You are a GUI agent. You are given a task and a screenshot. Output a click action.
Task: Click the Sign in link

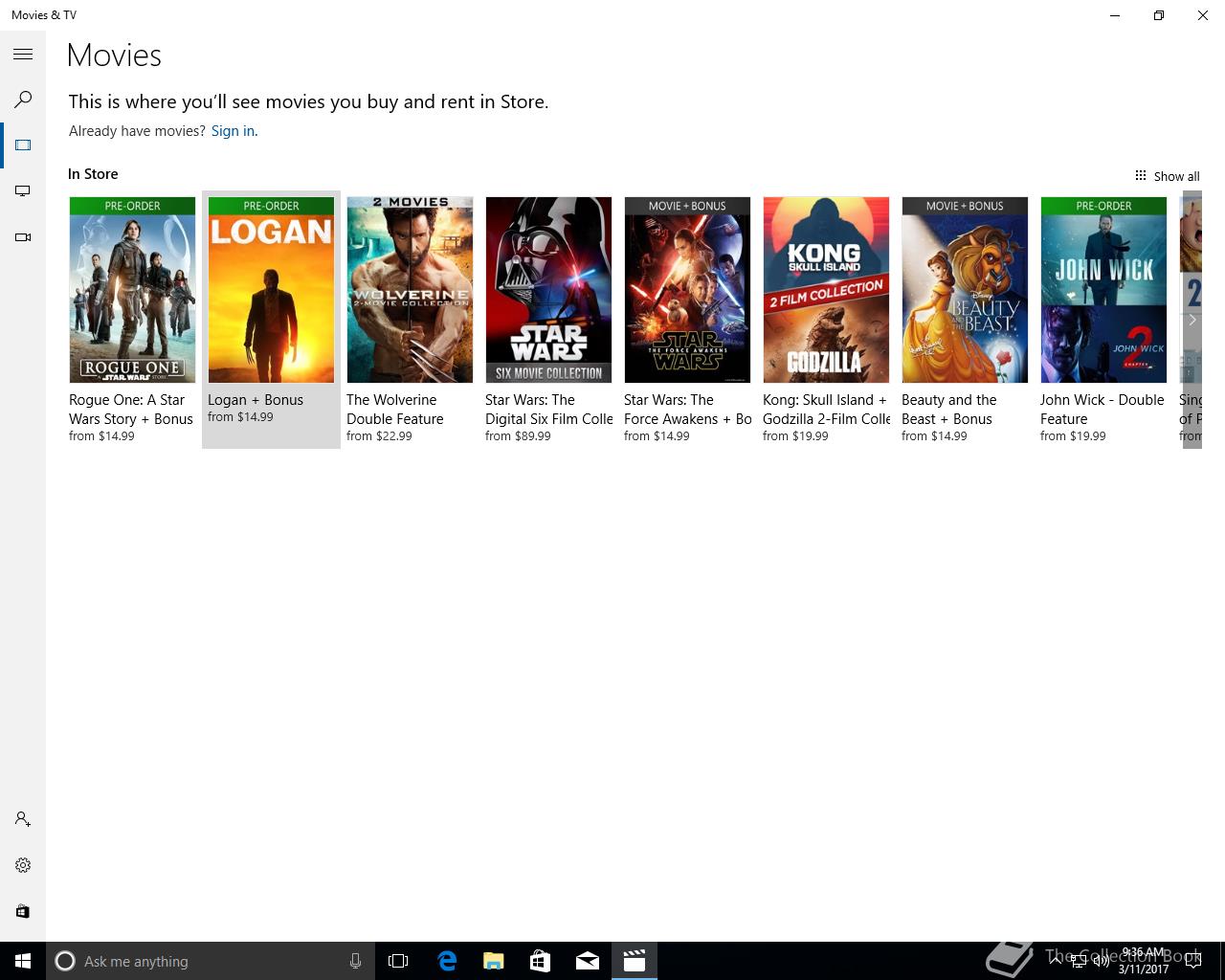[x=234, y=131]
